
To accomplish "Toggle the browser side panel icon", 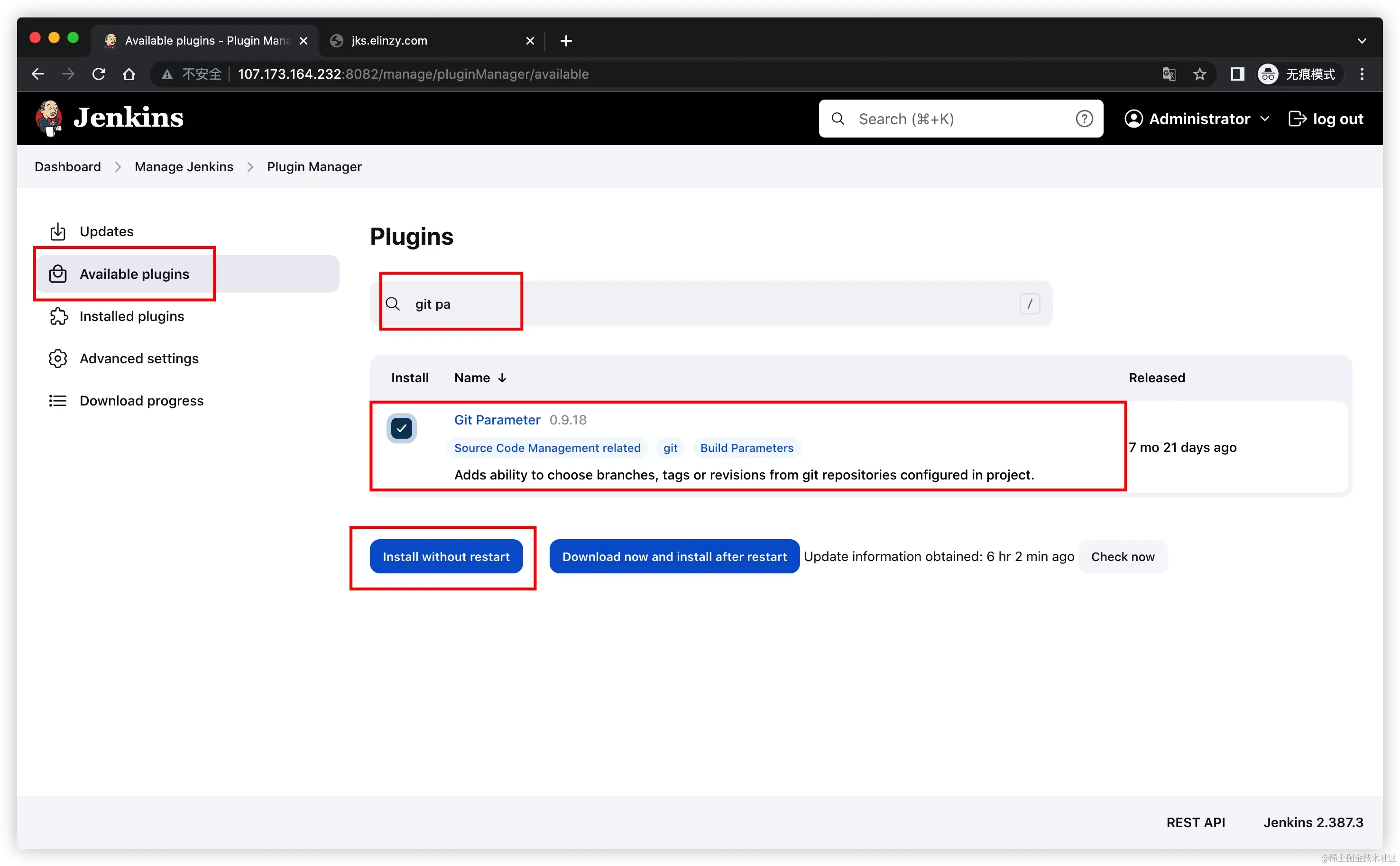I will point(1237,74).
